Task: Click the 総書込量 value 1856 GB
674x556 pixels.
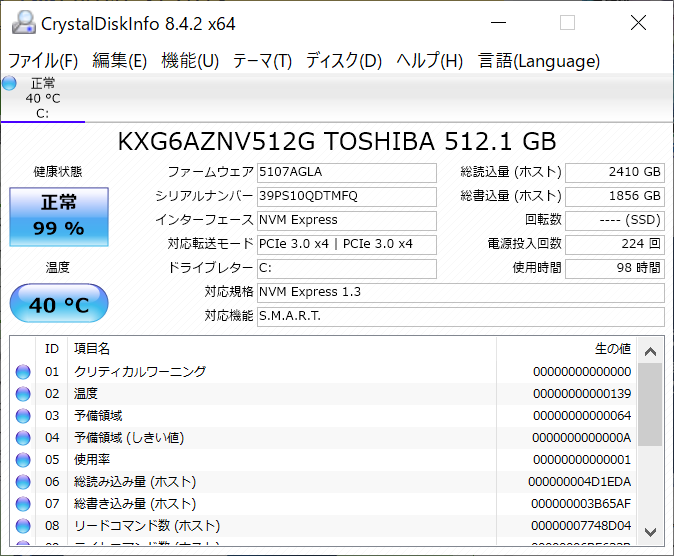Action: pyautogui.click(x=615, y=197)
